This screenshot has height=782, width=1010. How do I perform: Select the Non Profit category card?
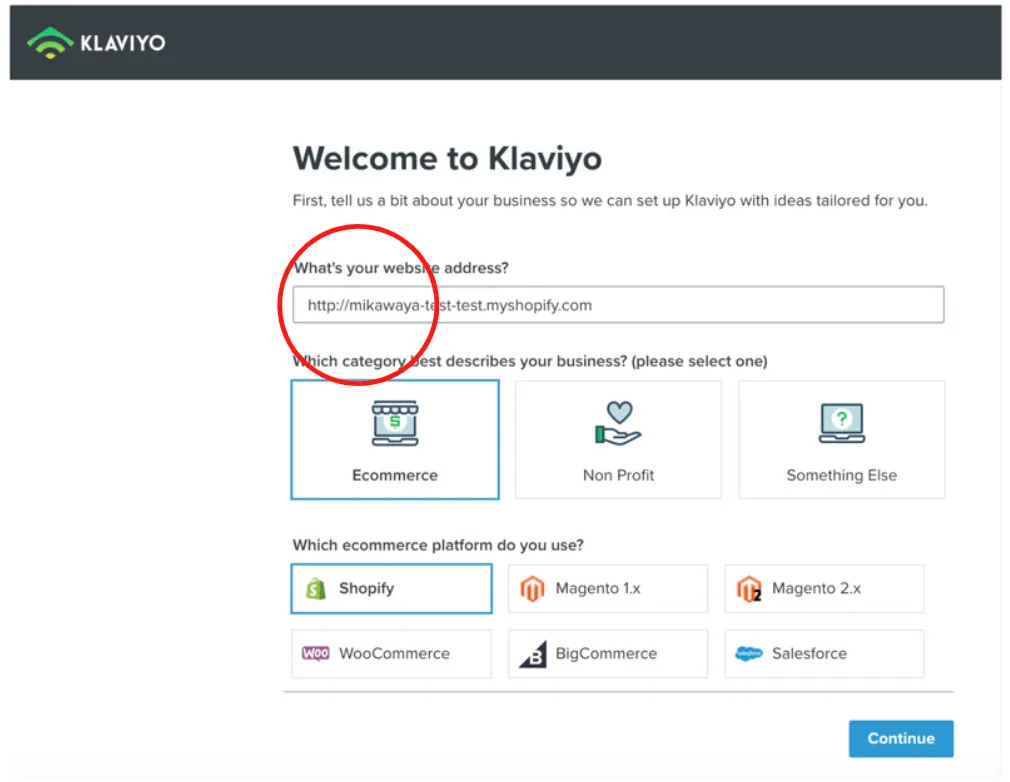tap(618, 440)
